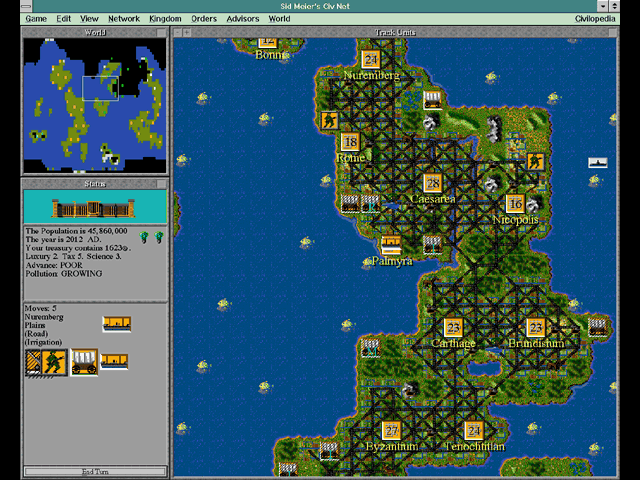Click the Moves: 5 text
The height and width of the screenshot is (480, 640).
(40, 308)
